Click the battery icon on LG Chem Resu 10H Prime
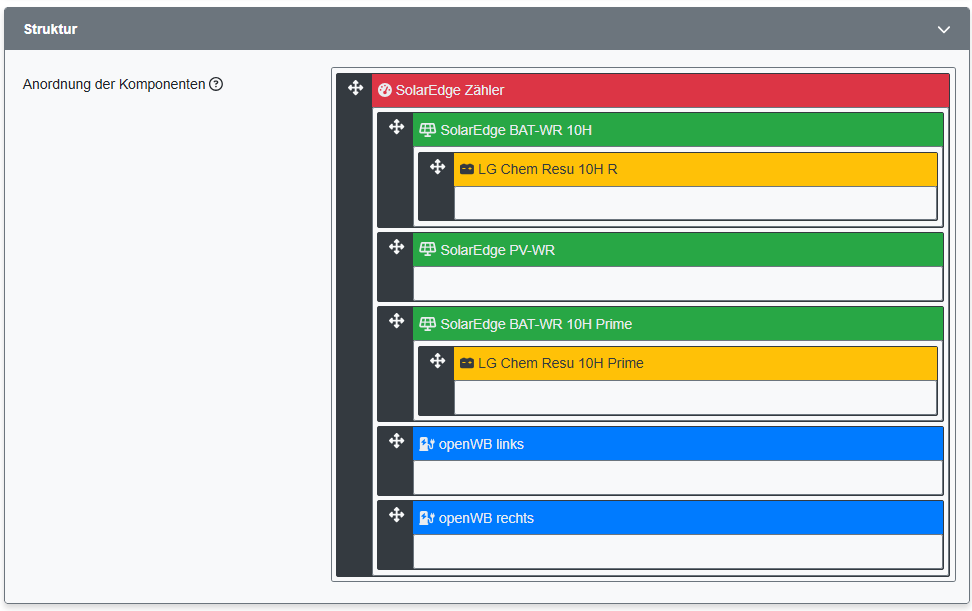 [467, 363]
